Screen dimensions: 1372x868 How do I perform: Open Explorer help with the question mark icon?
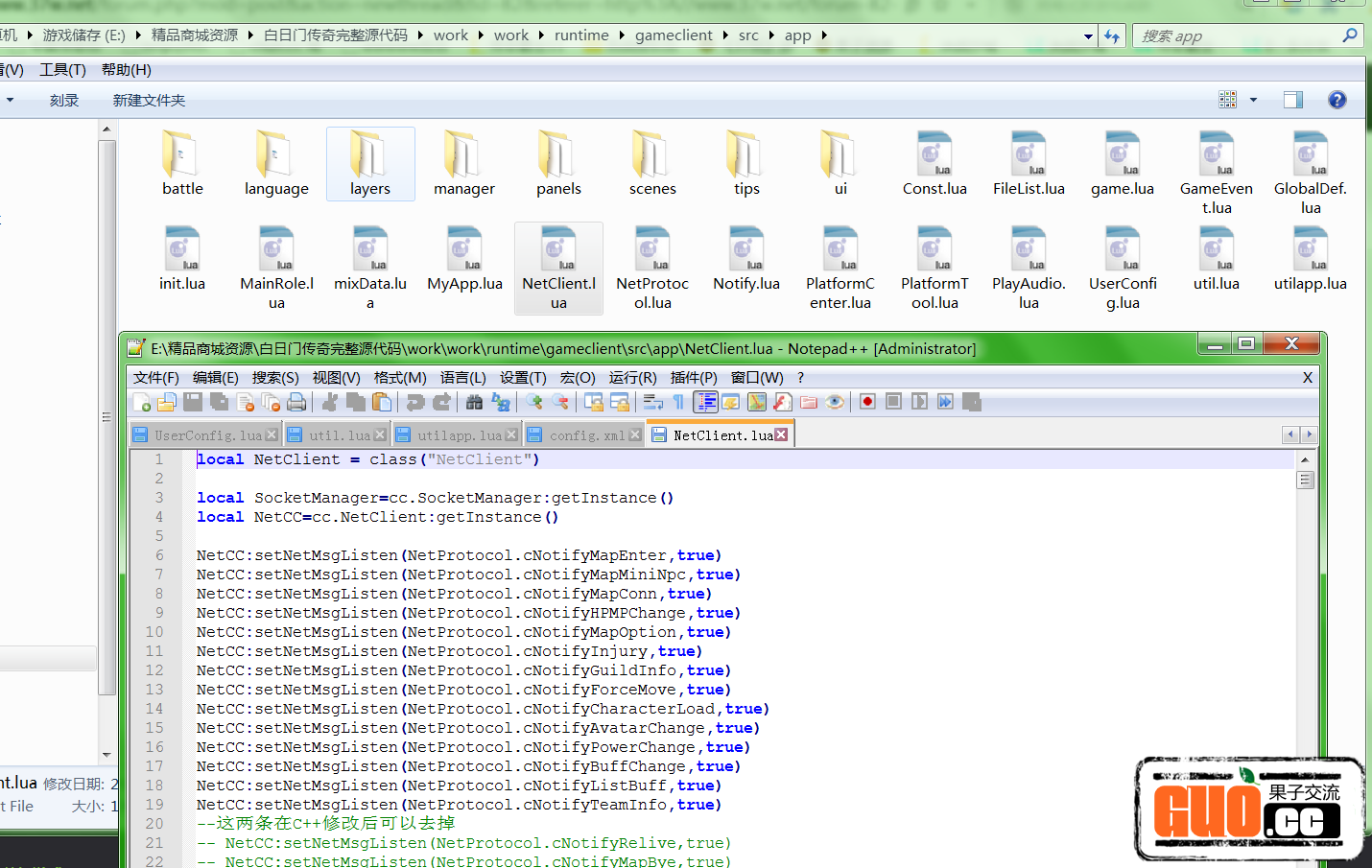(x=1337, y=100)
